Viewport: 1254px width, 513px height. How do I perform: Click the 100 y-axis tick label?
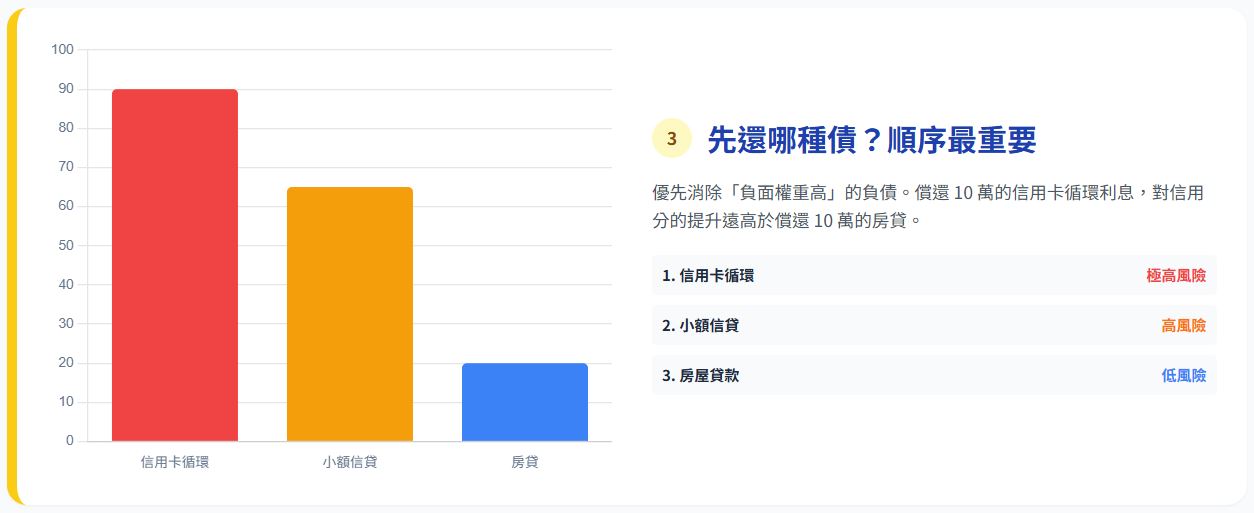click(62, 49)
